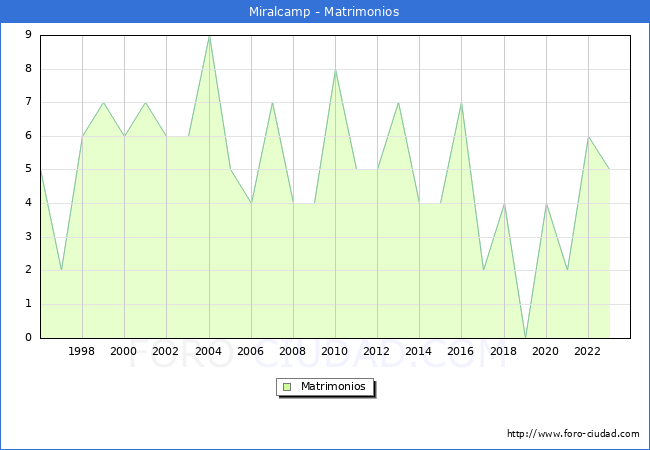
Task: Click the Matrimonios legend label
Action: [333, 386]
